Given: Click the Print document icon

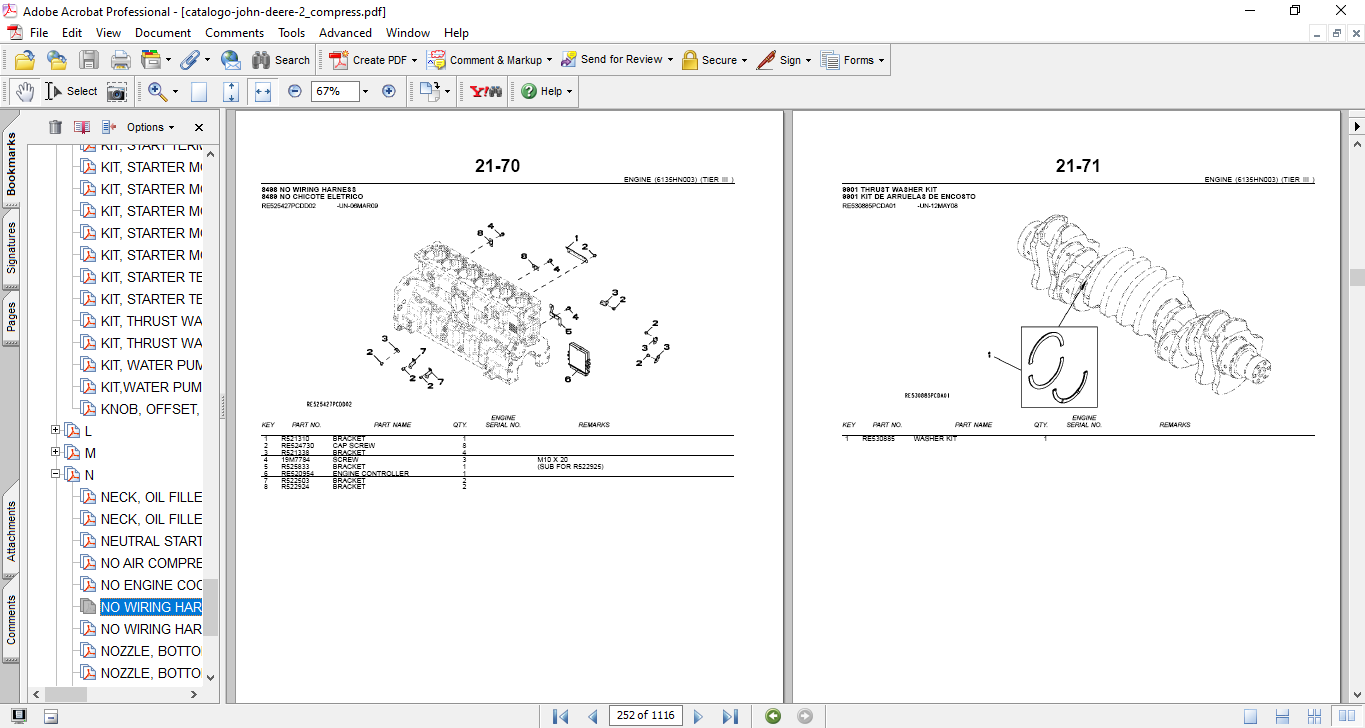Looking at the screenshot, I should click(x=120, y=59).
